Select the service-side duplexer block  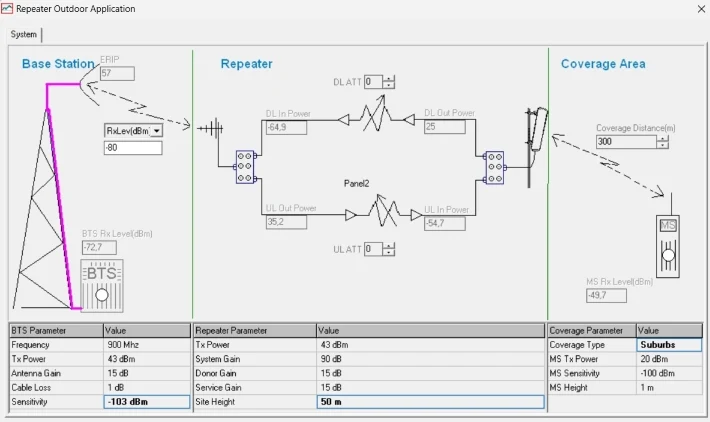coord(494,168)
